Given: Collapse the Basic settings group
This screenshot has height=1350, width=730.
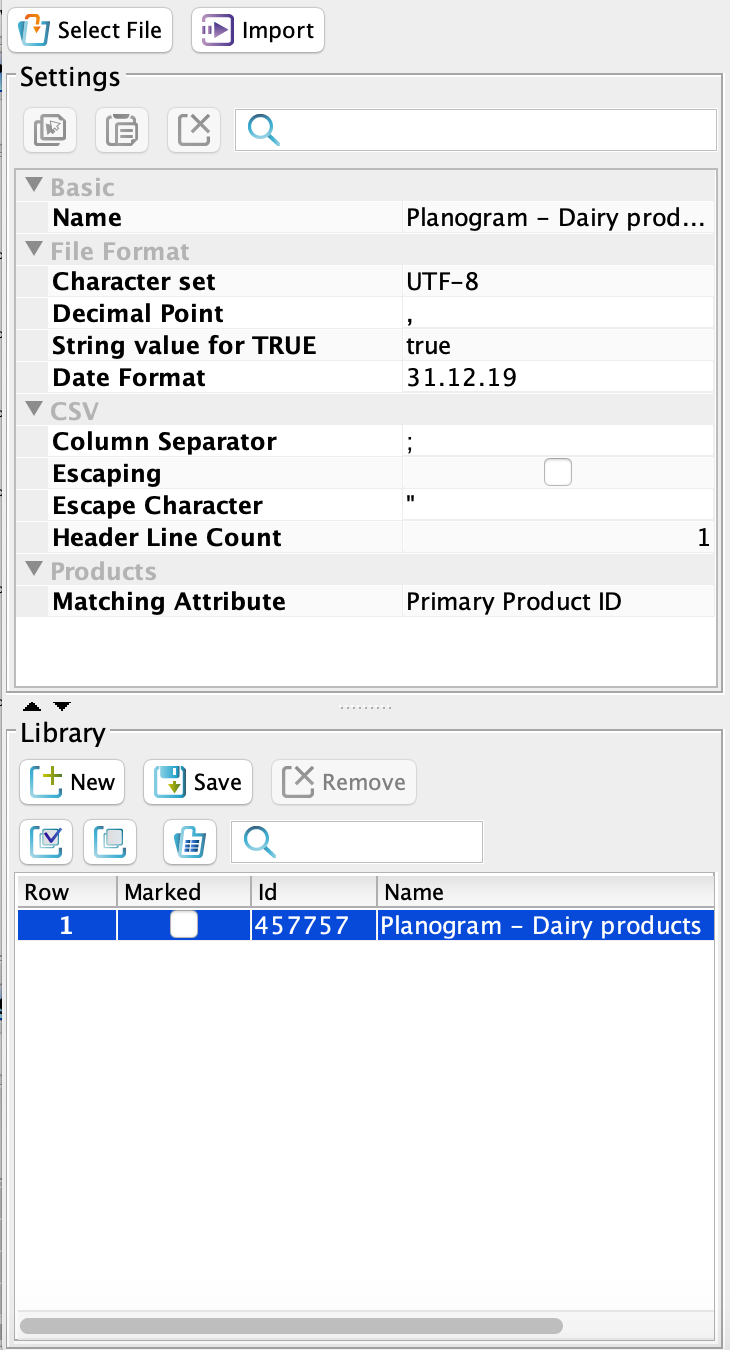Looking at the screenshot, I should (35, 186).
